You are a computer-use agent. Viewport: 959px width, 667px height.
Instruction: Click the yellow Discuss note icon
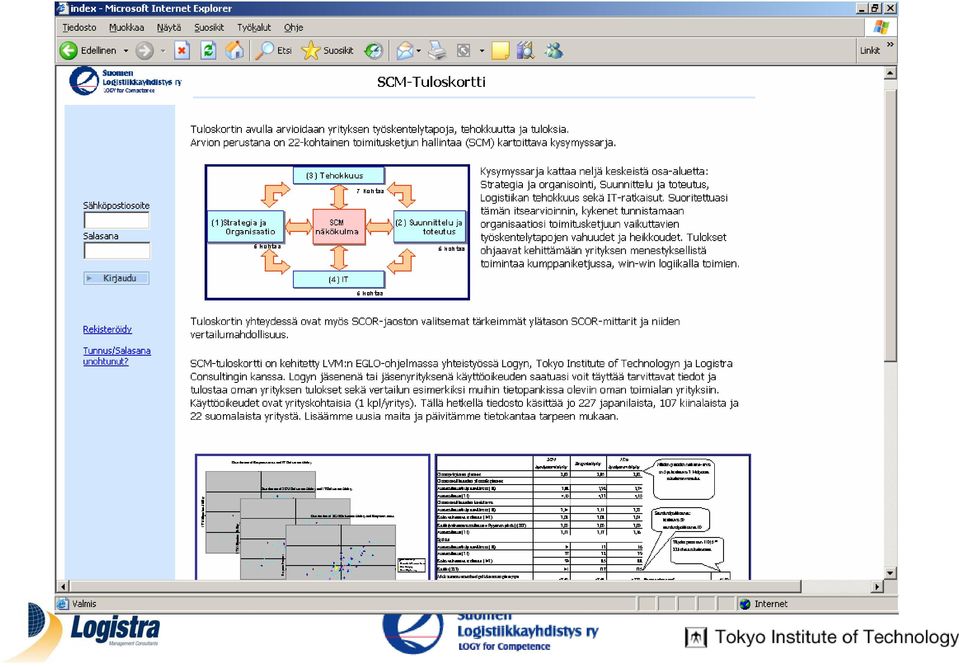coord(500,51)
